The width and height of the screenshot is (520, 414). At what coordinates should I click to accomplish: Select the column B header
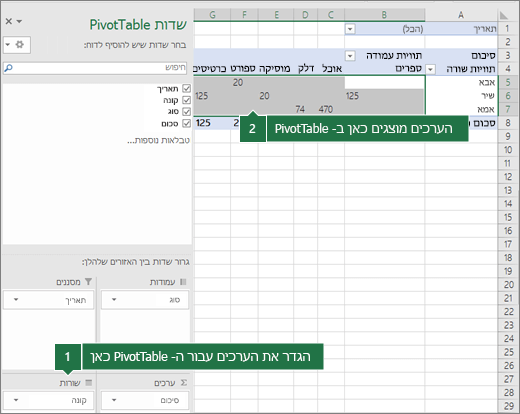(384, 15)
